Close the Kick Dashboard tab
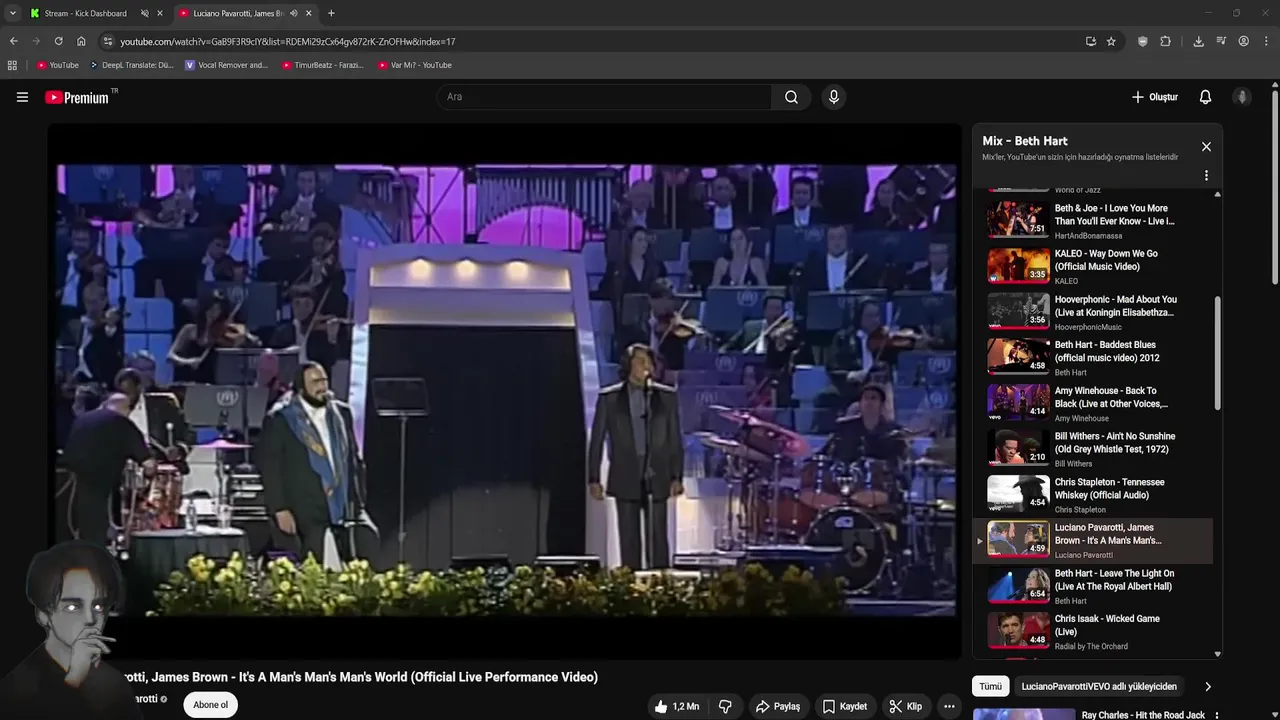The width and height of the screenshot is (1280, 720). tap(160, 13)
